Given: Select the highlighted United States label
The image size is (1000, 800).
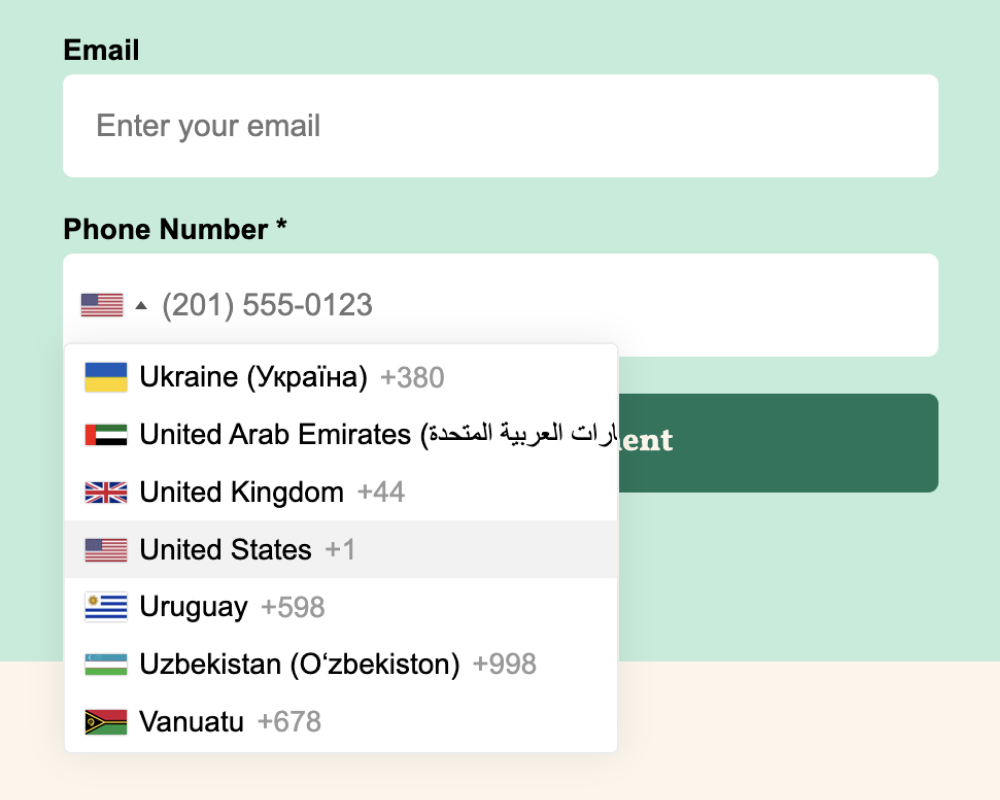Looking at the screenshot, I should 225,550.
